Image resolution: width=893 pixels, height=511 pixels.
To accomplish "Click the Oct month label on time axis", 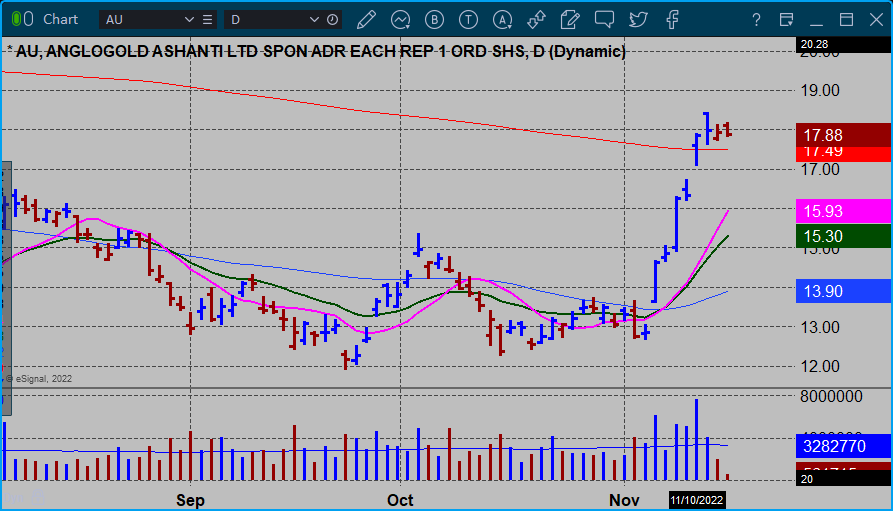I will point(400,500).
